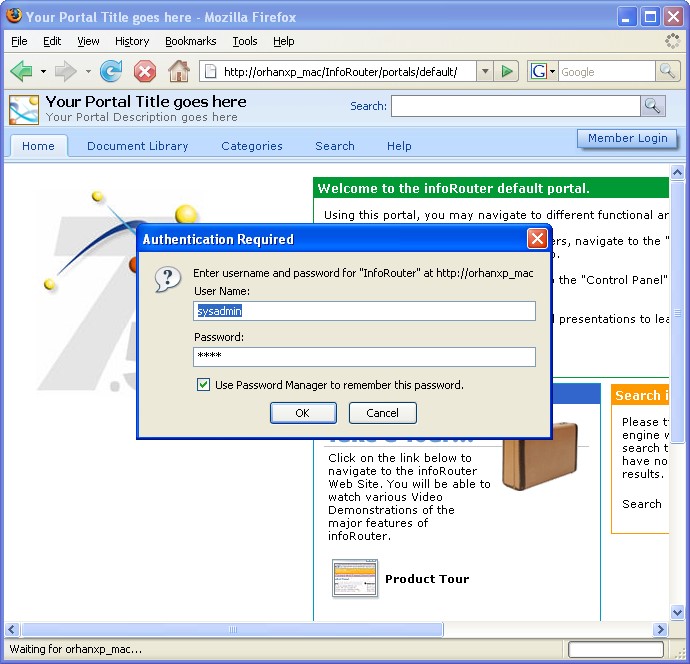Click the Product Tour thumbnail image
690x664 pixels.
click(355, 578)
